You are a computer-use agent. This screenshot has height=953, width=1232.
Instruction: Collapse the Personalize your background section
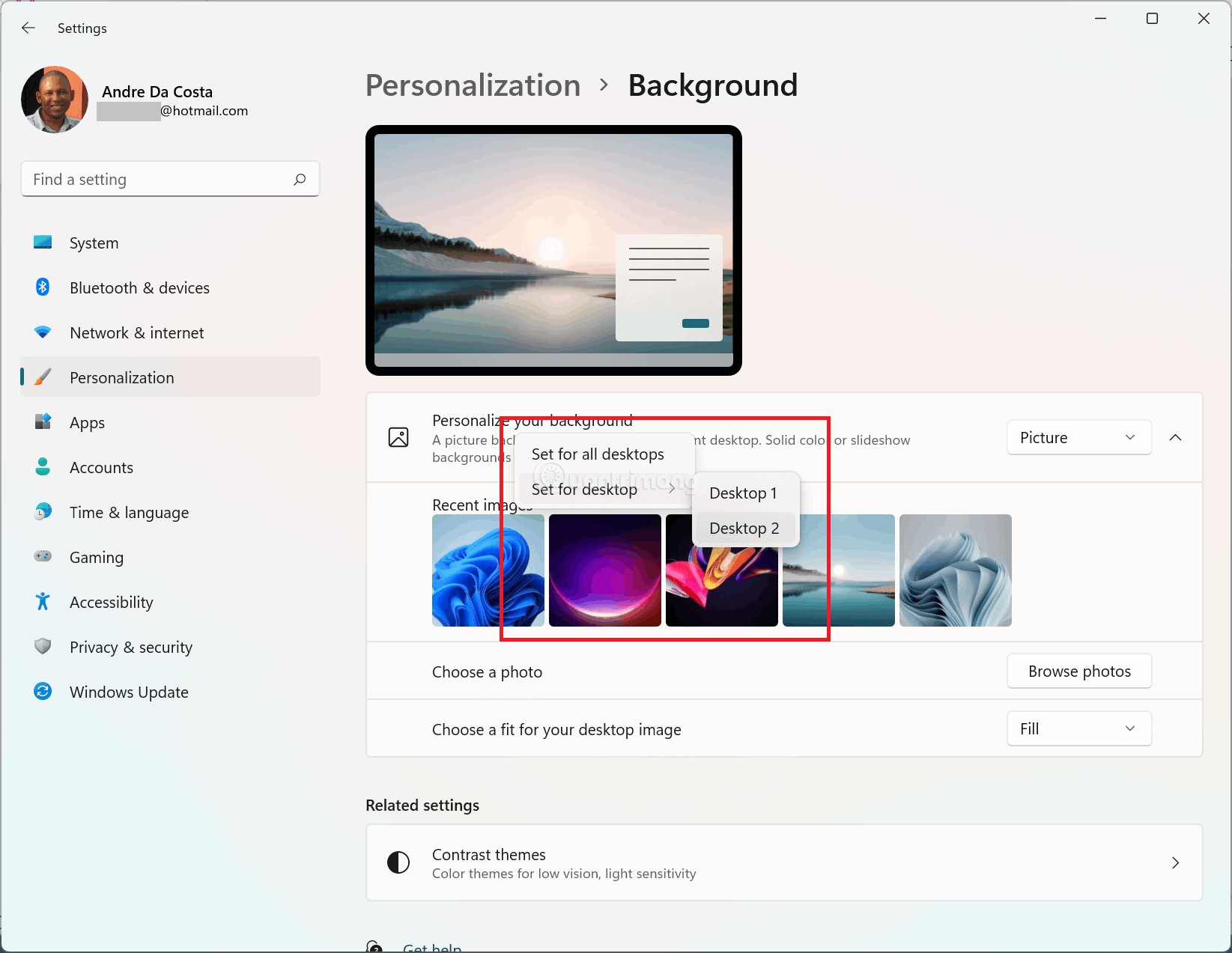(1175, 438)
